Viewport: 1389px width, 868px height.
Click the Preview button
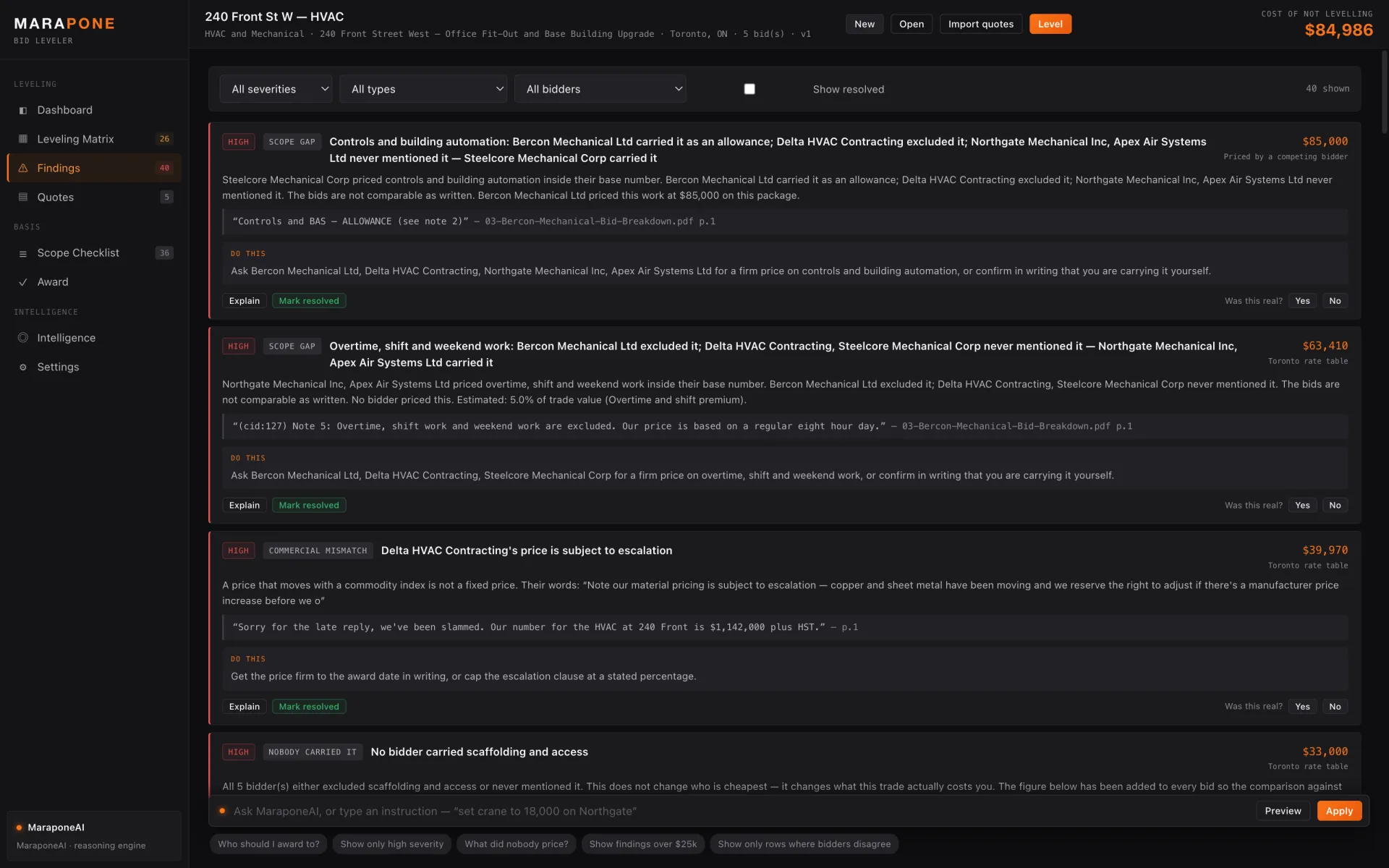tap(1283, 811)
